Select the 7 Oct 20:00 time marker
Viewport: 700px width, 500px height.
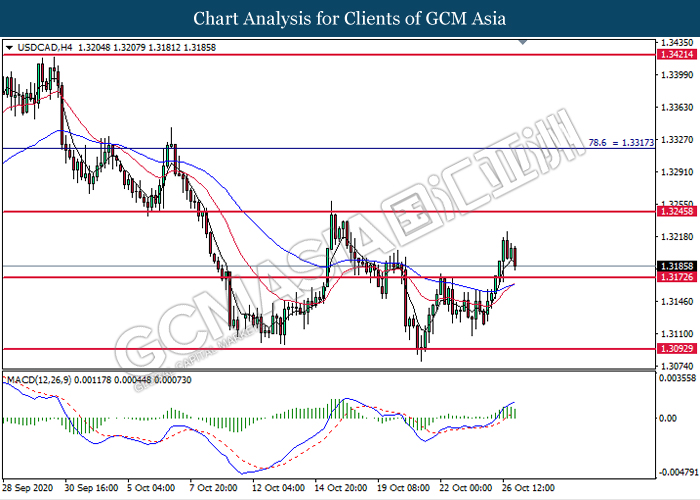[212, 488]
